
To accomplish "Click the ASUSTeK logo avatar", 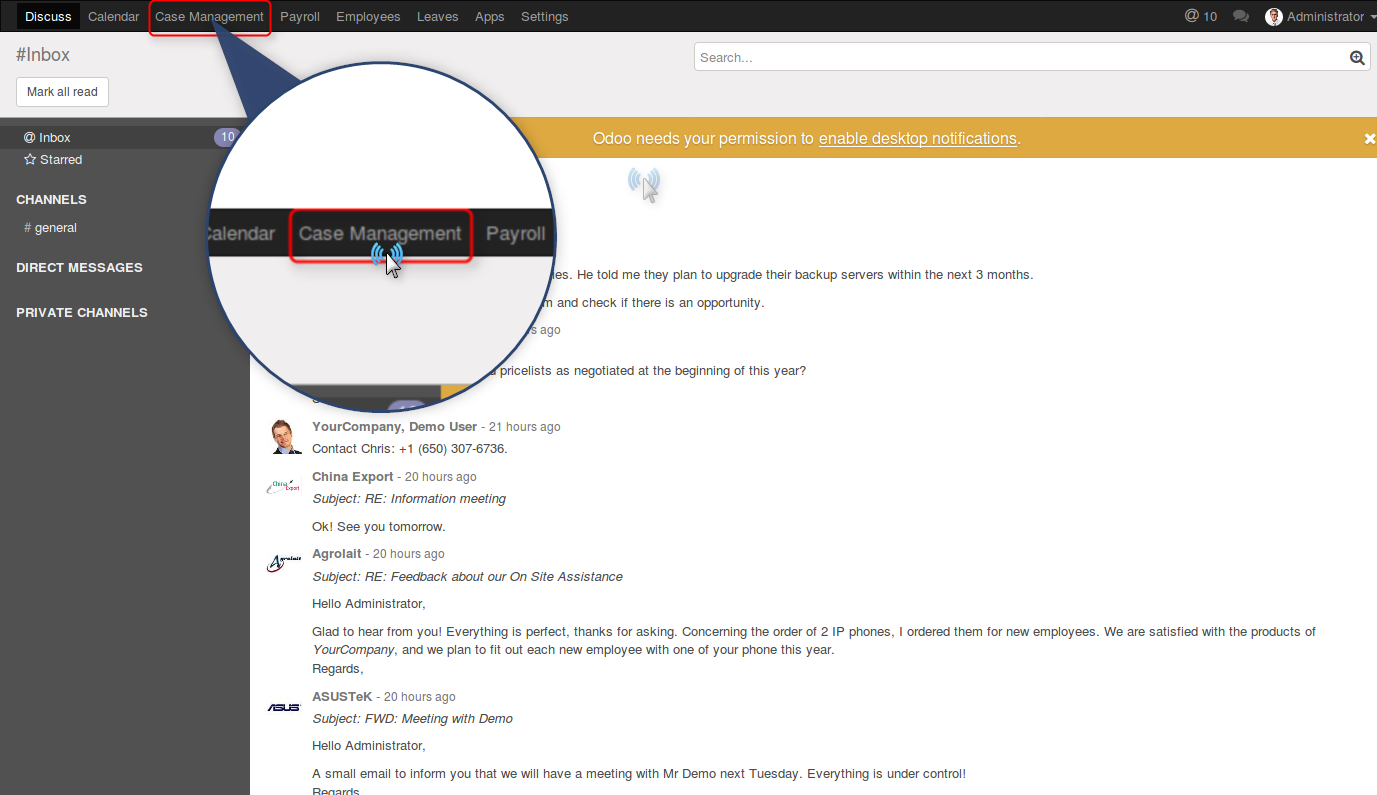I will coord(284,707).
